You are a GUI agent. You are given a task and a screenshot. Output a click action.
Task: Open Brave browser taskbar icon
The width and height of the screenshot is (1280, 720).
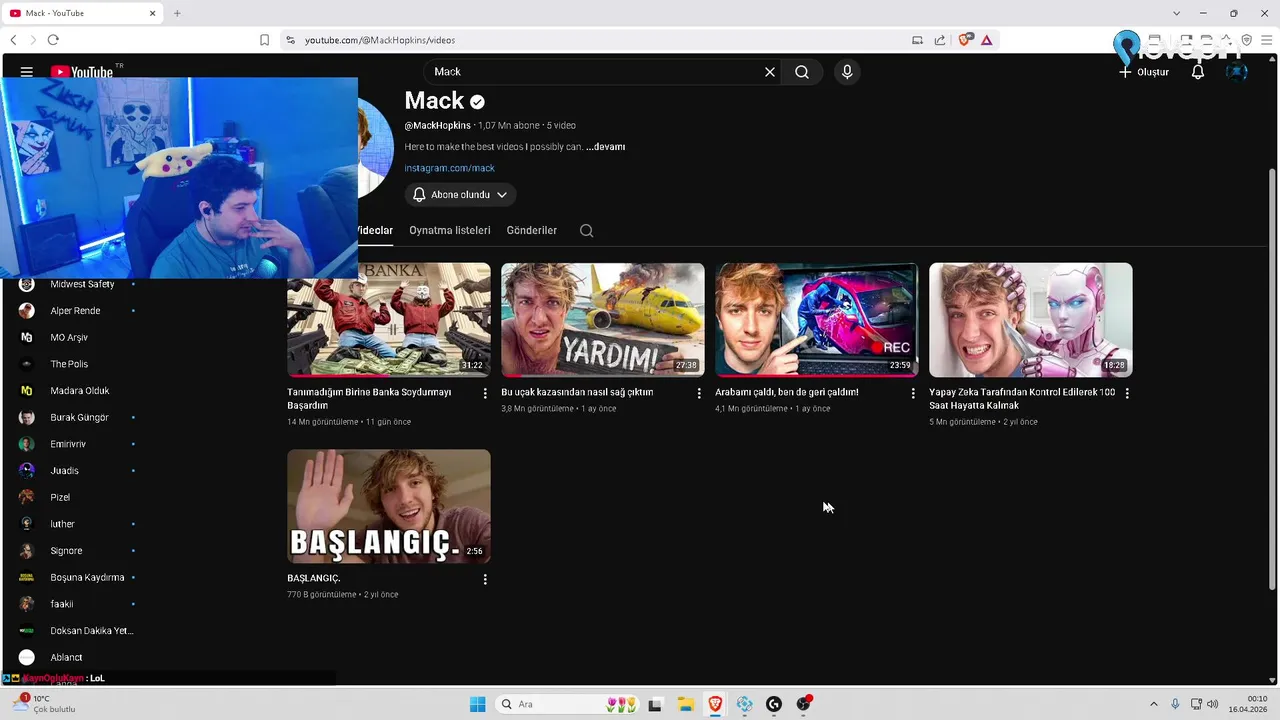point(715,704)
